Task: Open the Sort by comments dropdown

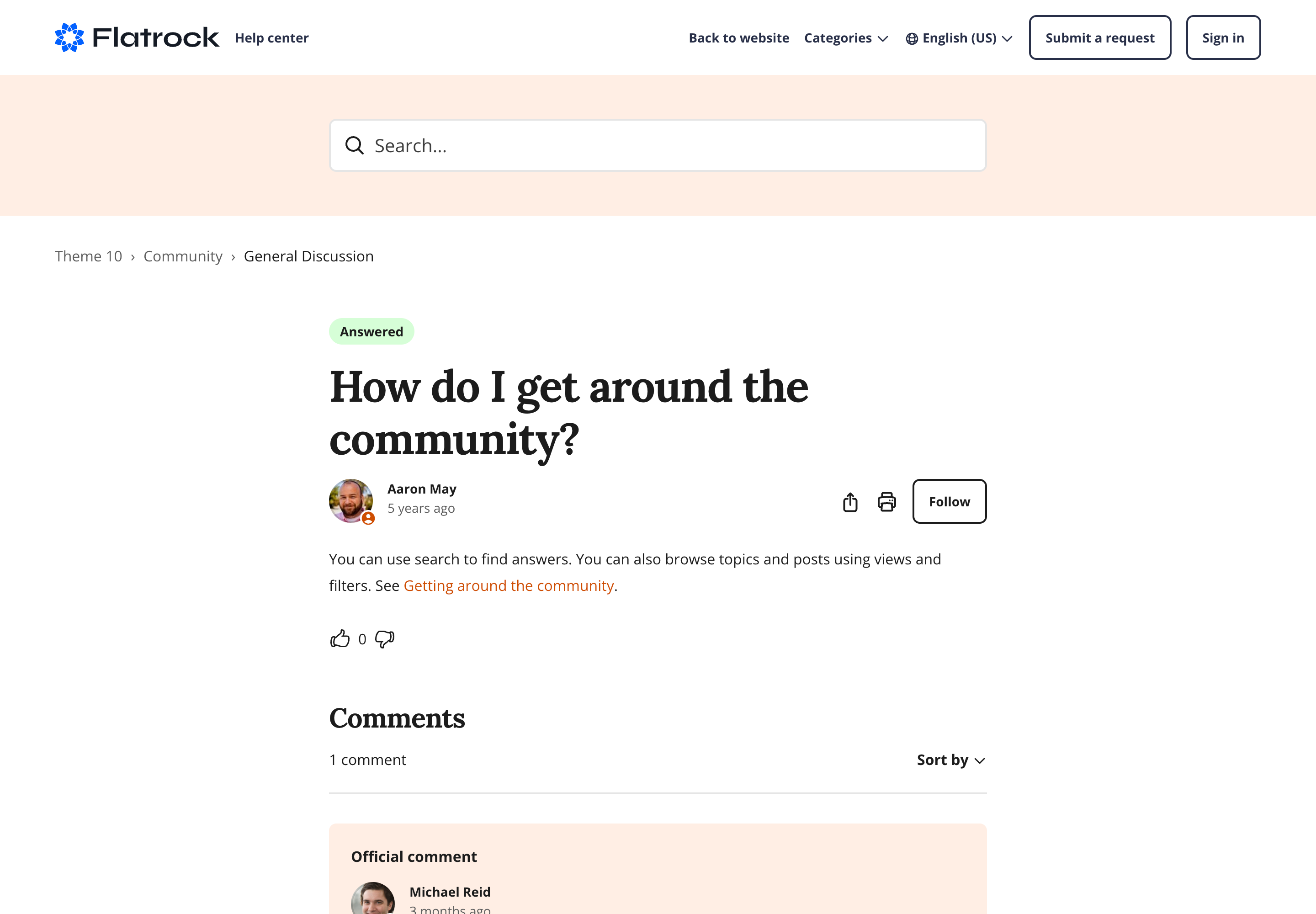Action: coord(950,760)
